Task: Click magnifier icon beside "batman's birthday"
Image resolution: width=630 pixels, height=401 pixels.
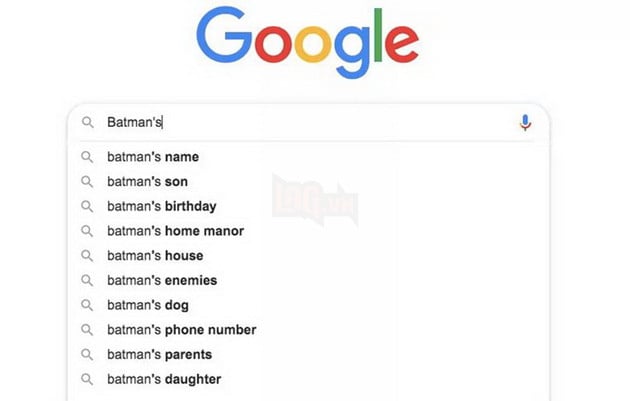Action: [x=88, y=207]
